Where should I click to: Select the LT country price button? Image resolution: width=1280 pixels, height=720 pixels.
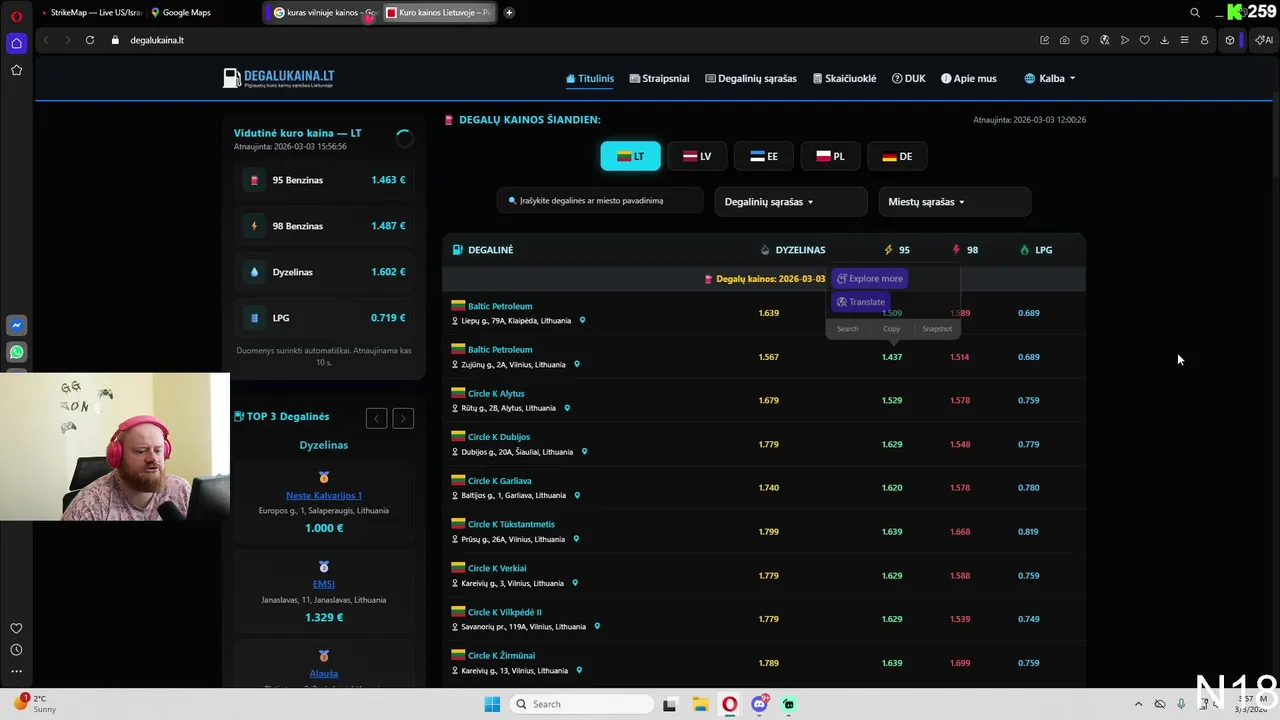(630, 156)
